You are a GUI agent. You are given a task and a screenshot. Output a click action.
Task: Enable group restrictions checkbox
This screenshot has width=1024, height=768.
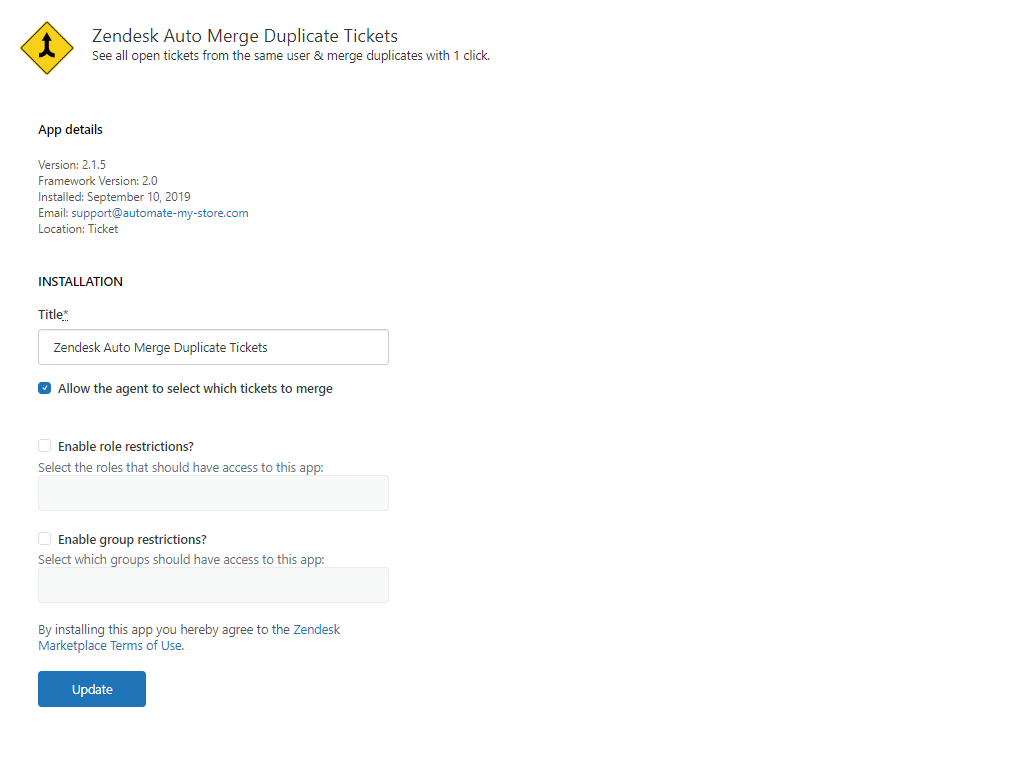pyautogui.click(x=44, y=538)
